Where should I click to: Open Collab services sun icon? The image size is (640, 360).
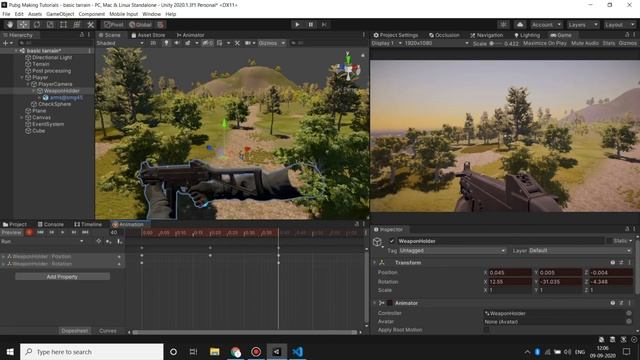(503, 24)
